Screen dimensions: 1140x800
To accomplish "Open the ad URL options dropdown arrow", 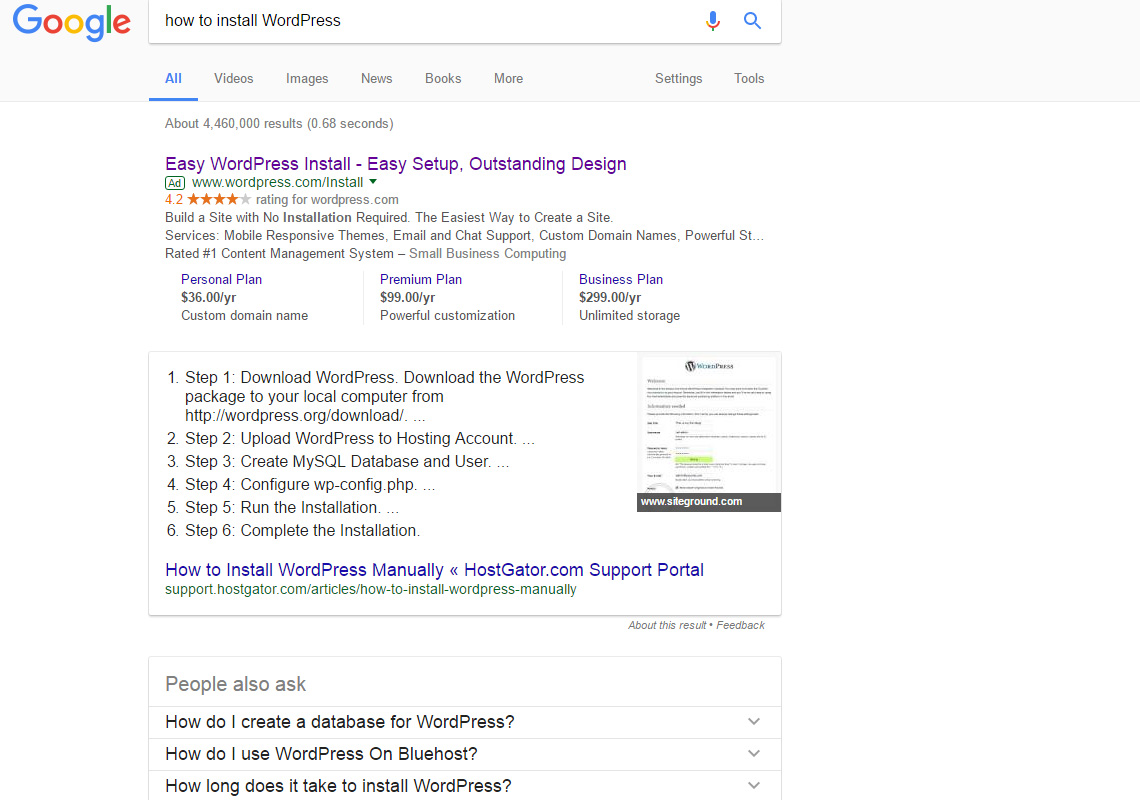I will [372, 182].
